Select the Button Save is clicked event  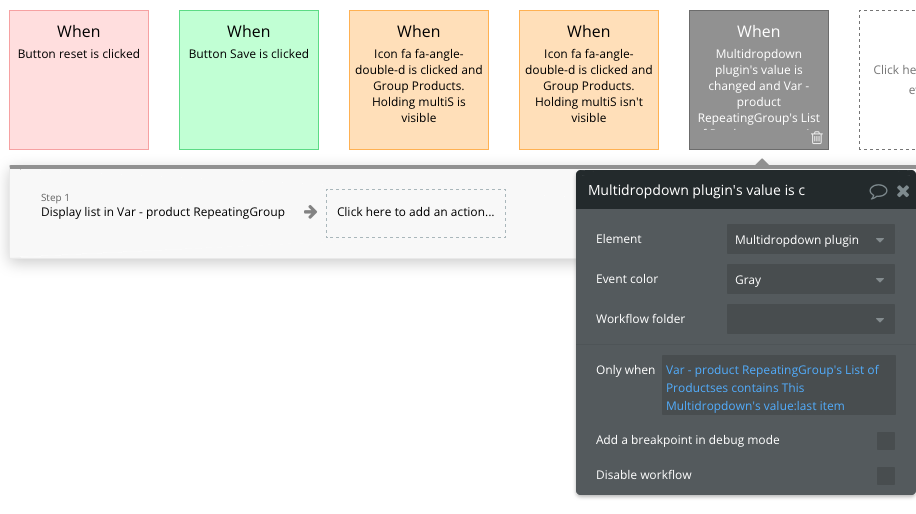[x=249, y=80]
